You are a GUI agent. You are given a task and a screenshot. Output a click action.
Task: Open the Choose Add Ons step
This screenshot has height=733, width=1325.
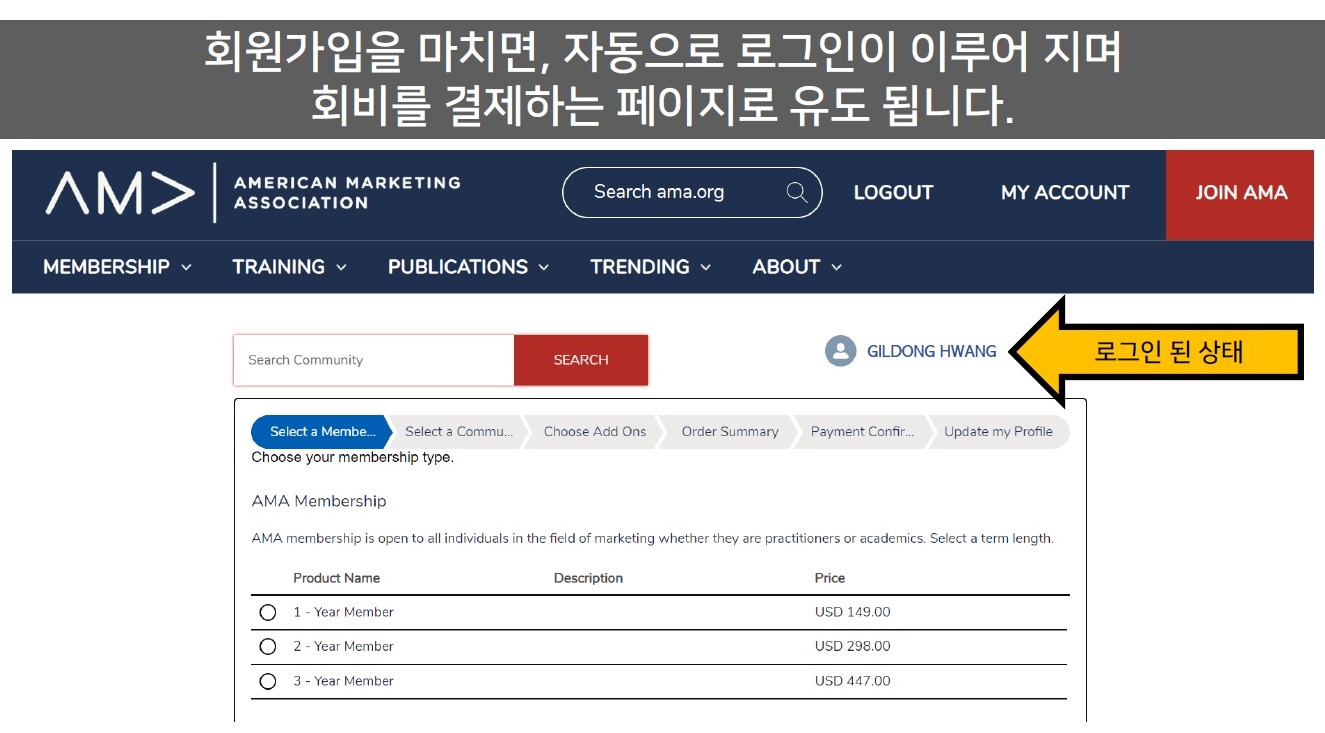595,432
